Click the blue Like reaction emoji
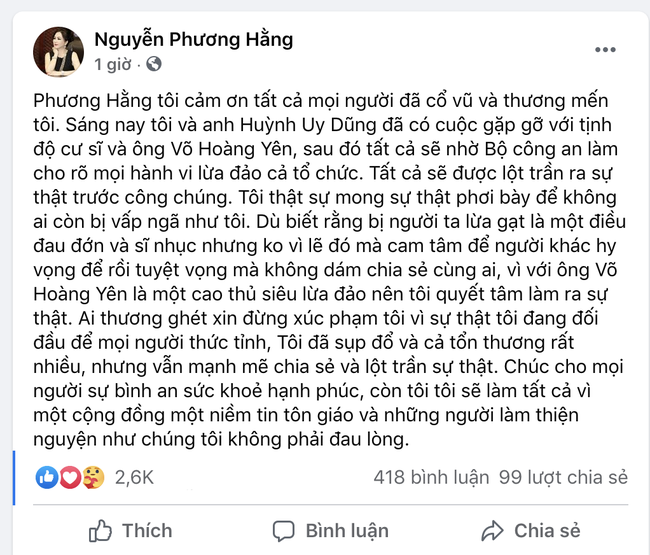The height and width of the screenshot is (555, 650). point(47,478)
